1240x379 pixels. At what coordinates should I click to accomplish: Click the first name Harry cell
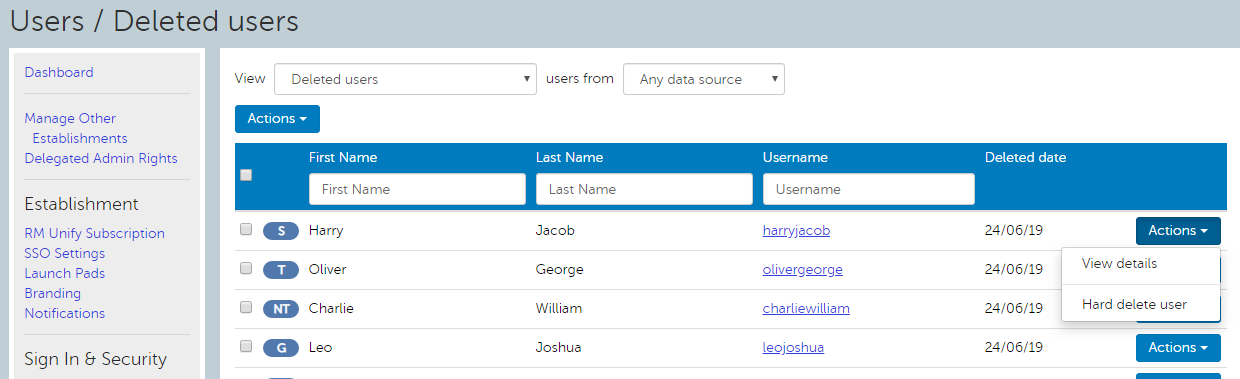[326, 231]
